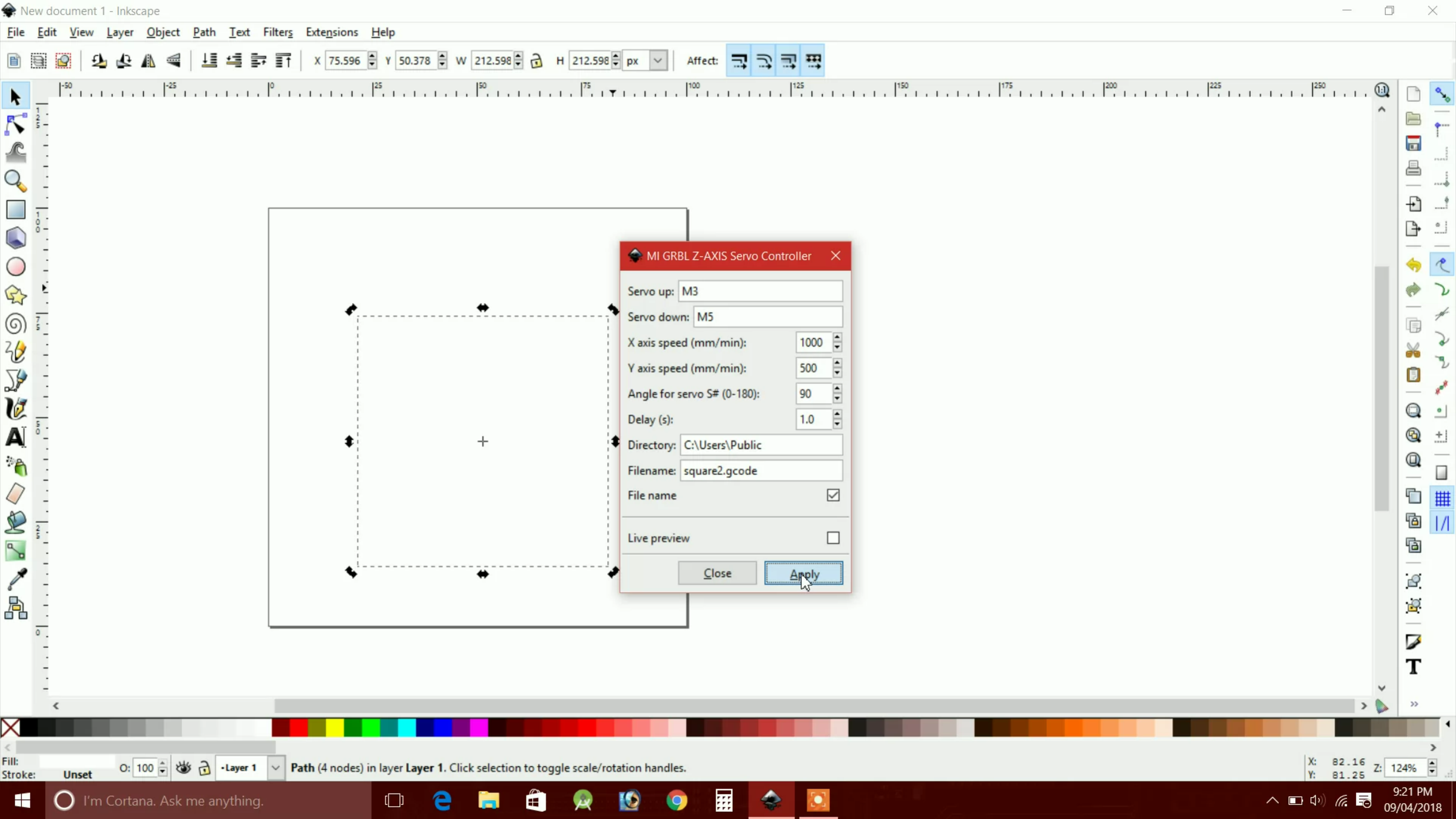
Task: Open the px units dropdown
Action: (x=645, y=61)
